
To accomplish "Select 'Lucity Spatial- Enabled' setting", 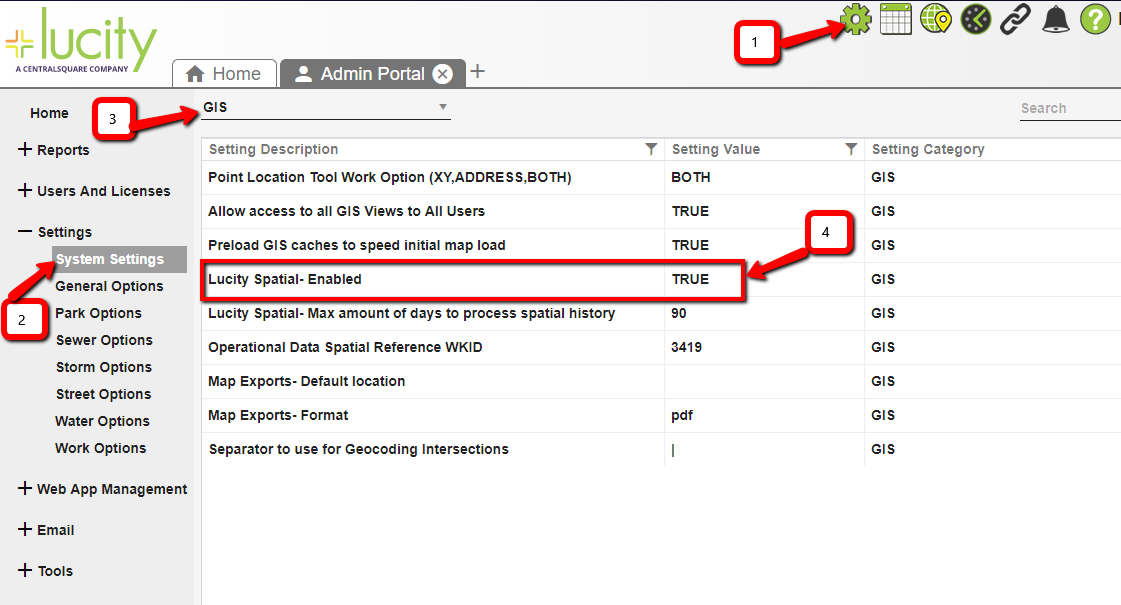I will pos(661,279).
